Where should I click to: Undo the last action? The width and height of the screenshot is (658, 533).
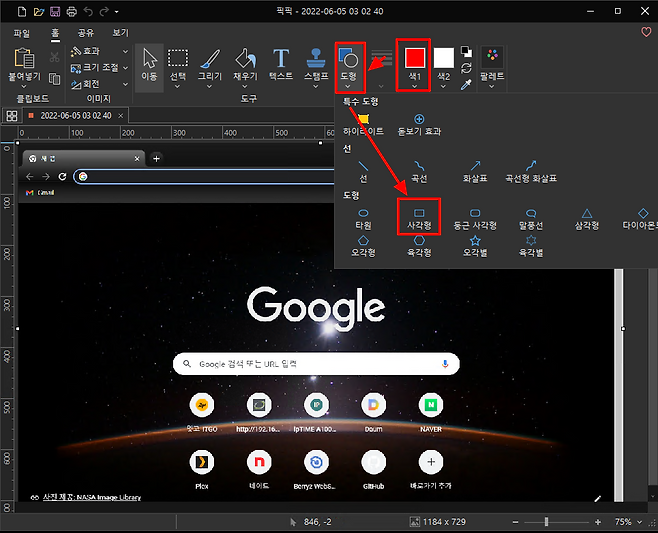[88, 11]
